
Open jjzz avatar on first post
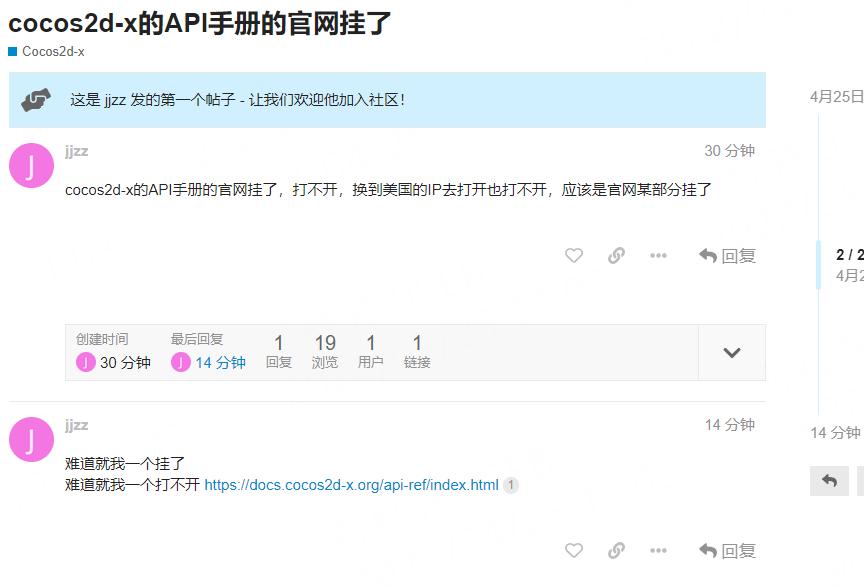[31, 165]
